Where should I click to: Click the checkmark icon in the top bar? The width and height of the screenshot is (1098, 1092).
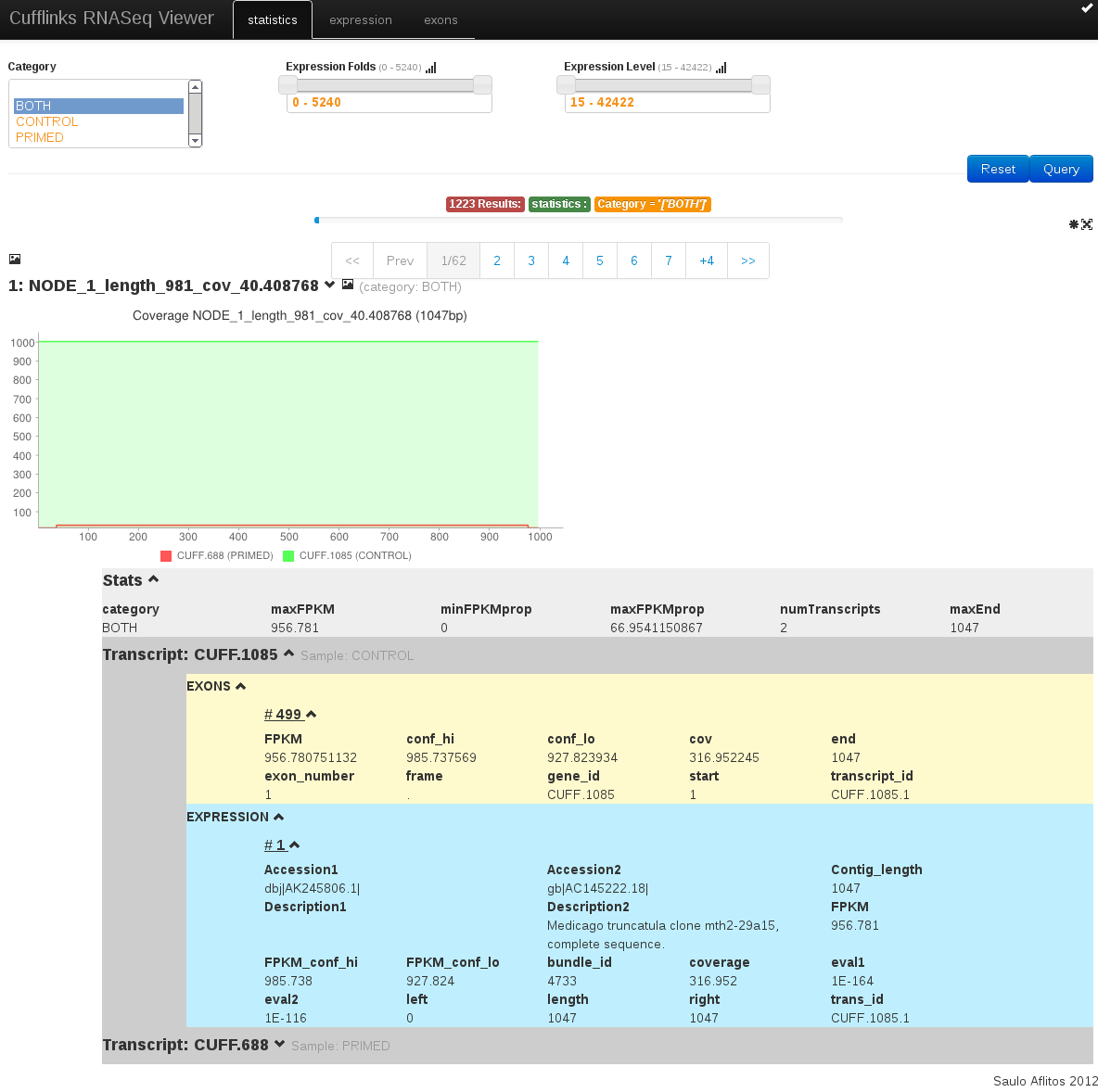(1088, 7)
